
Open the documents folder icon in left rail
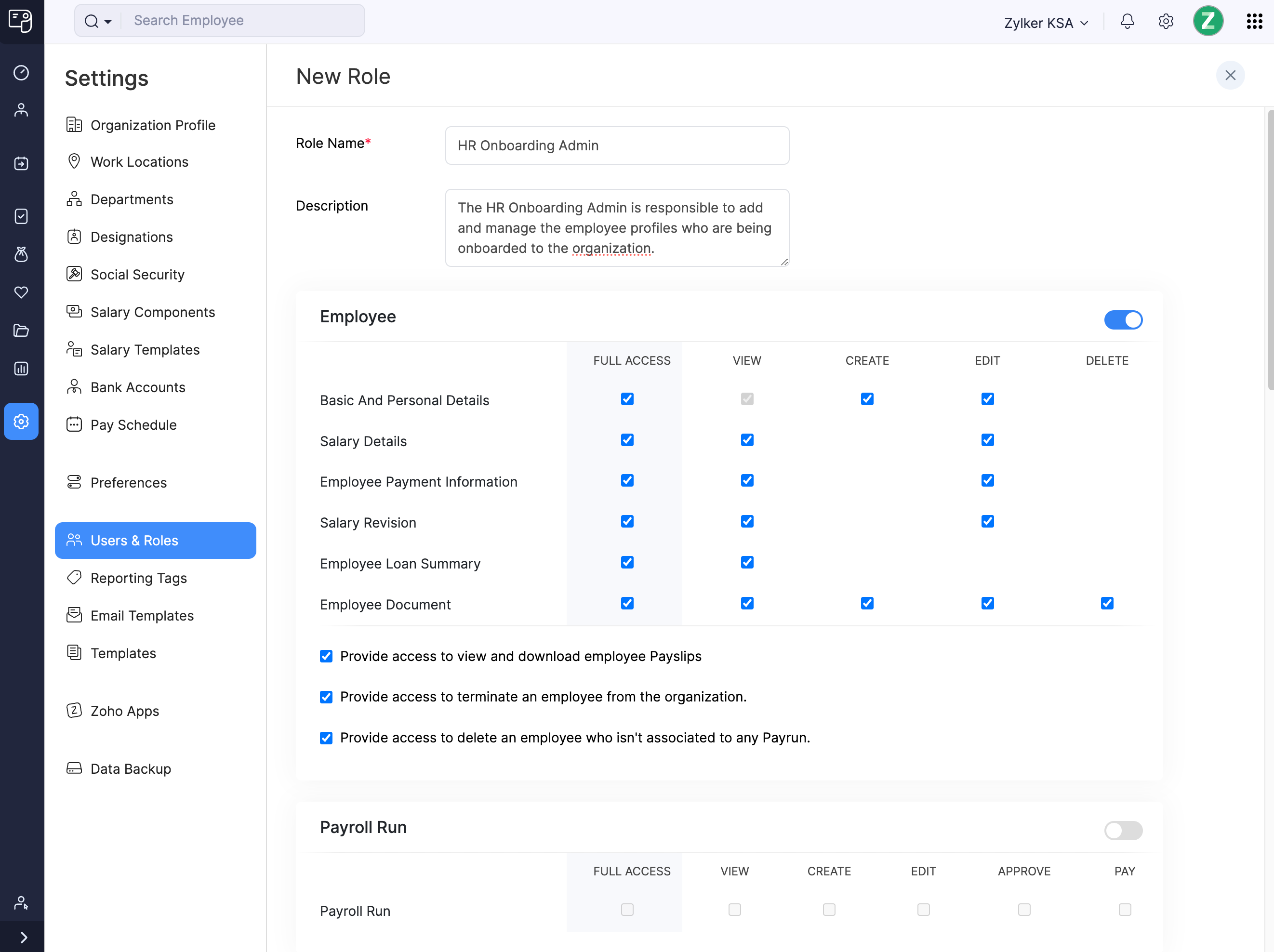point(21,331)
